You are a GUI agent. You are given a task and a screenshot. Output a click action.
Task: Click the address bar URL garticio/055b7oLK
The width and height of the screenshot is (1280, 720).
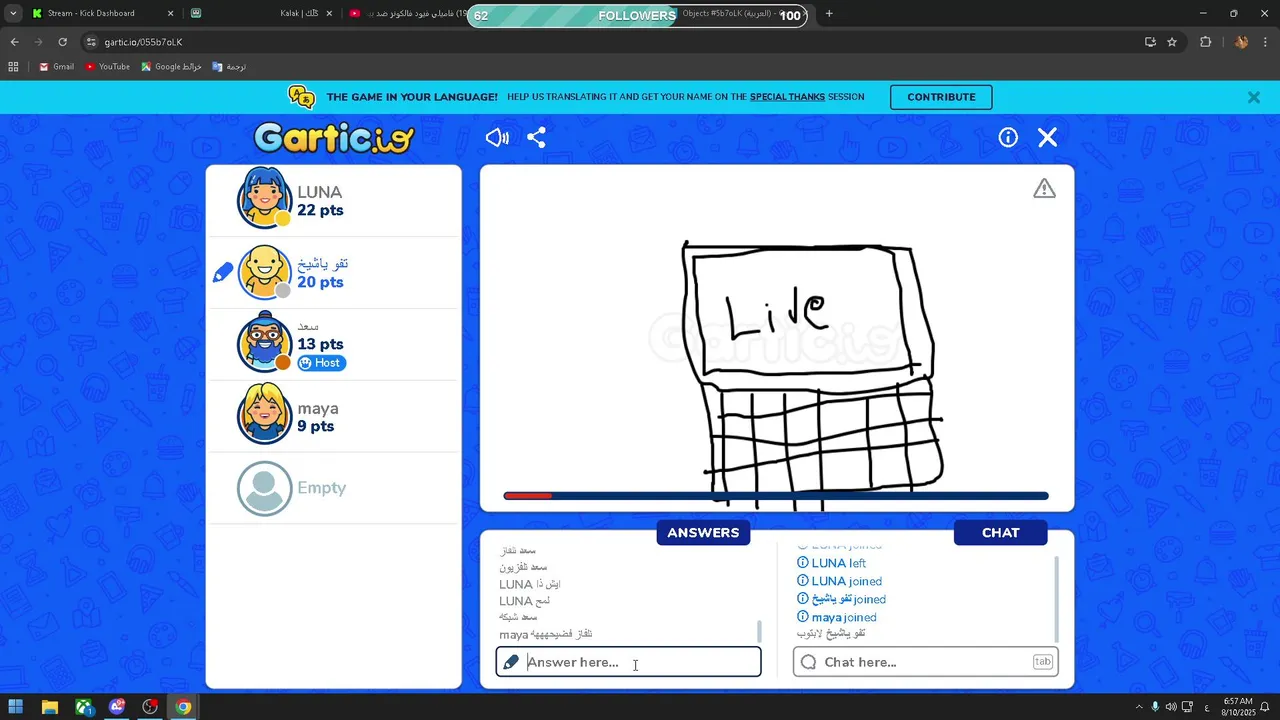(x=142, y=42)
